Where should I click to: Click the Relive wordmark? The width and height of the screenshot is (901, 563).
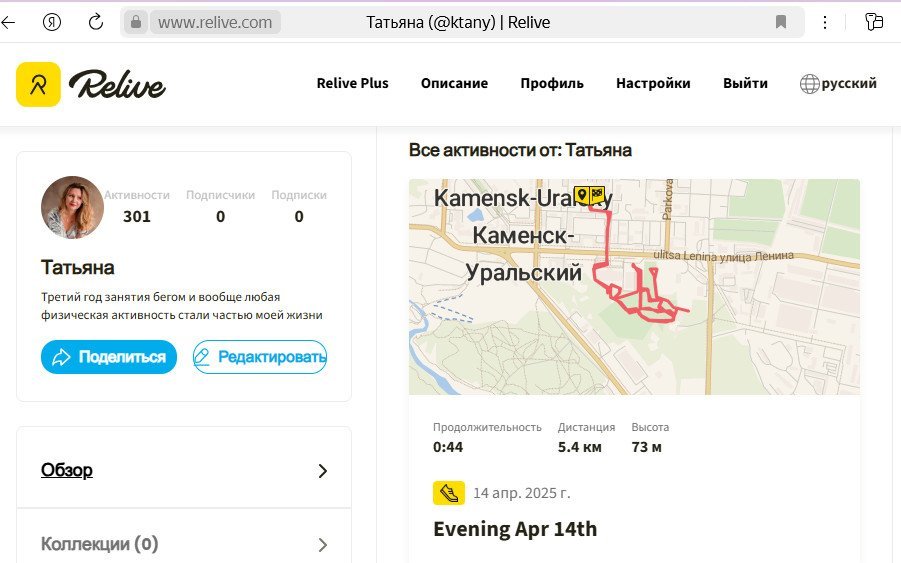[x=118, y=84]
